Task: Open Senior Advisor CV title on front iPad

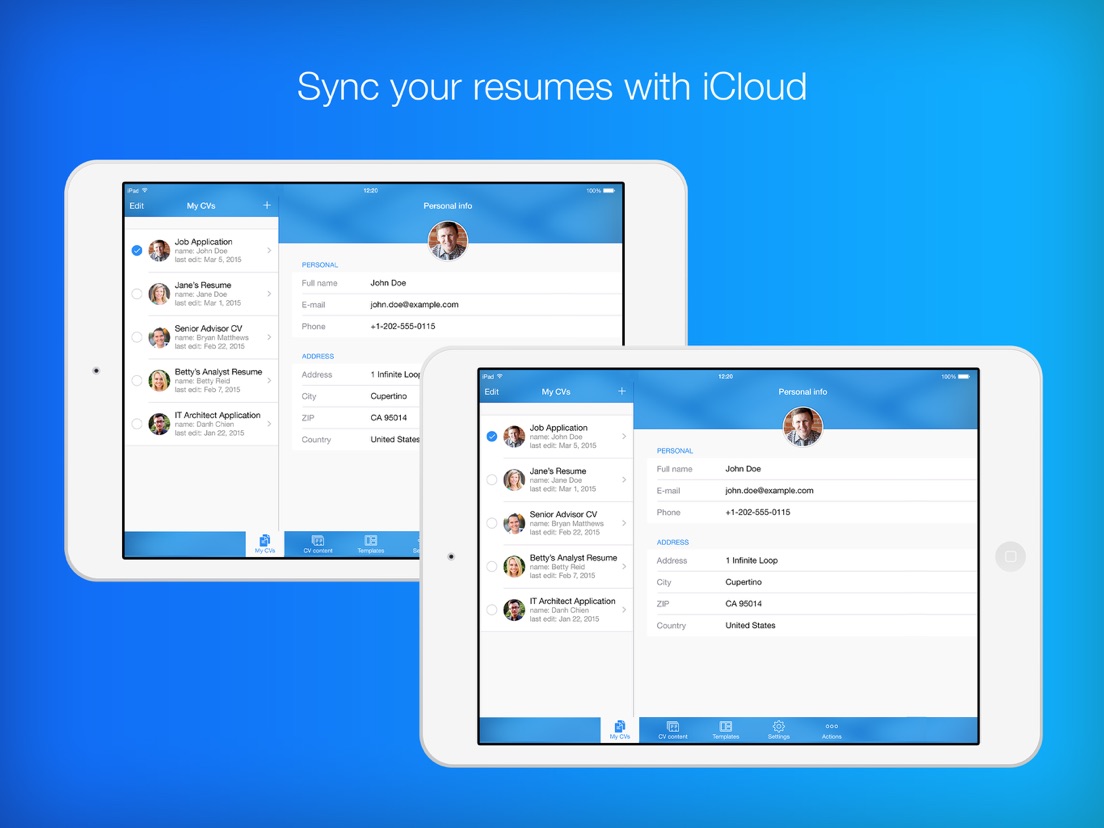Action: 563,514
